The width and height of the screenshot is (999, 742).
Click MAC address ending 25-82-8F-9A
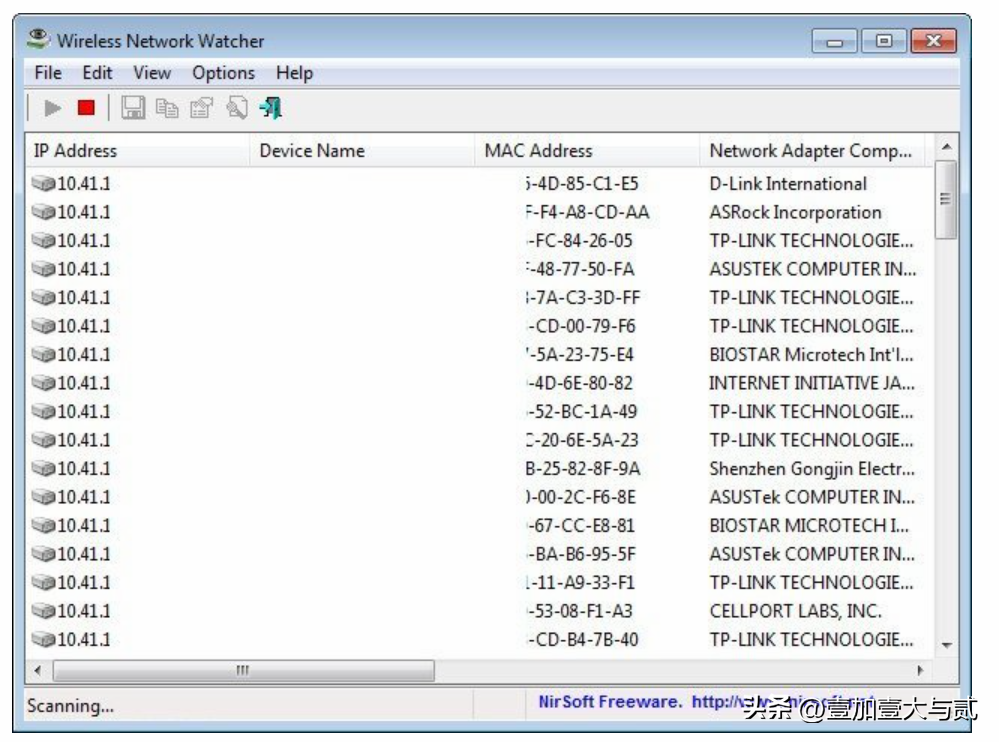(582, 468)
